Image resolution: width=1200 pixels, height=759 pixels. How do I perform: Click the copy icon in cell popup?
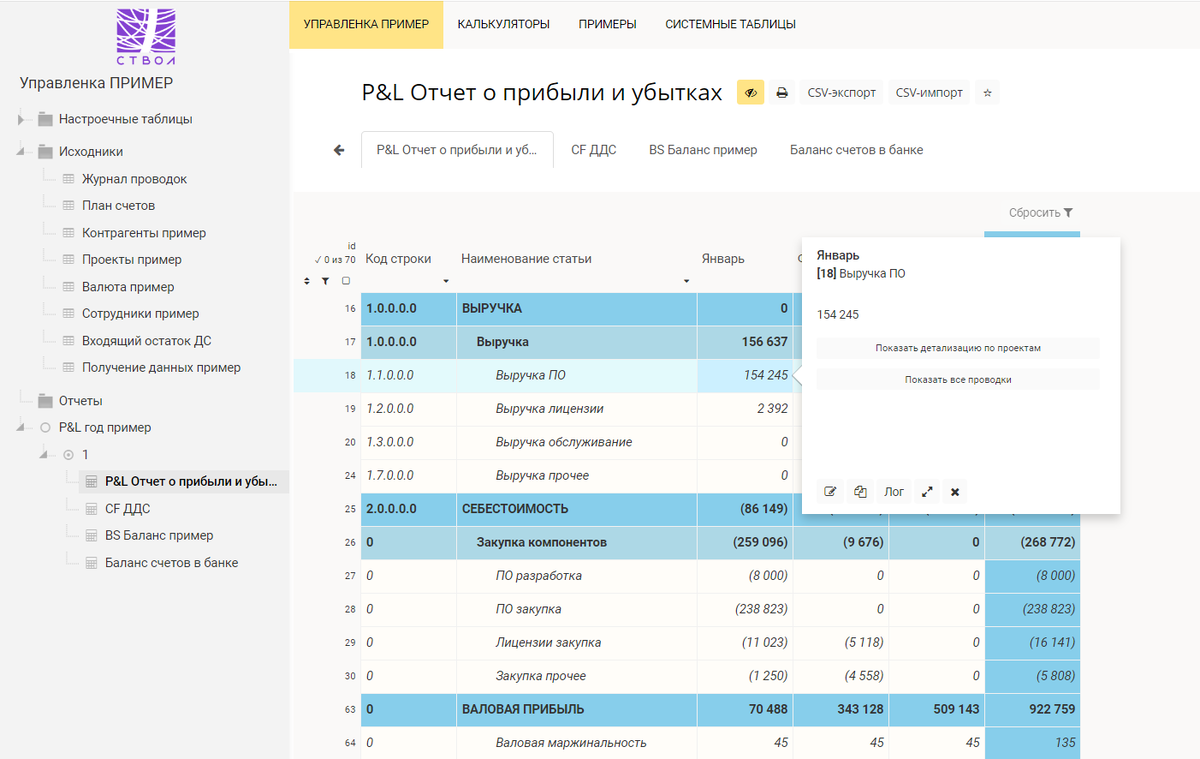860,491
